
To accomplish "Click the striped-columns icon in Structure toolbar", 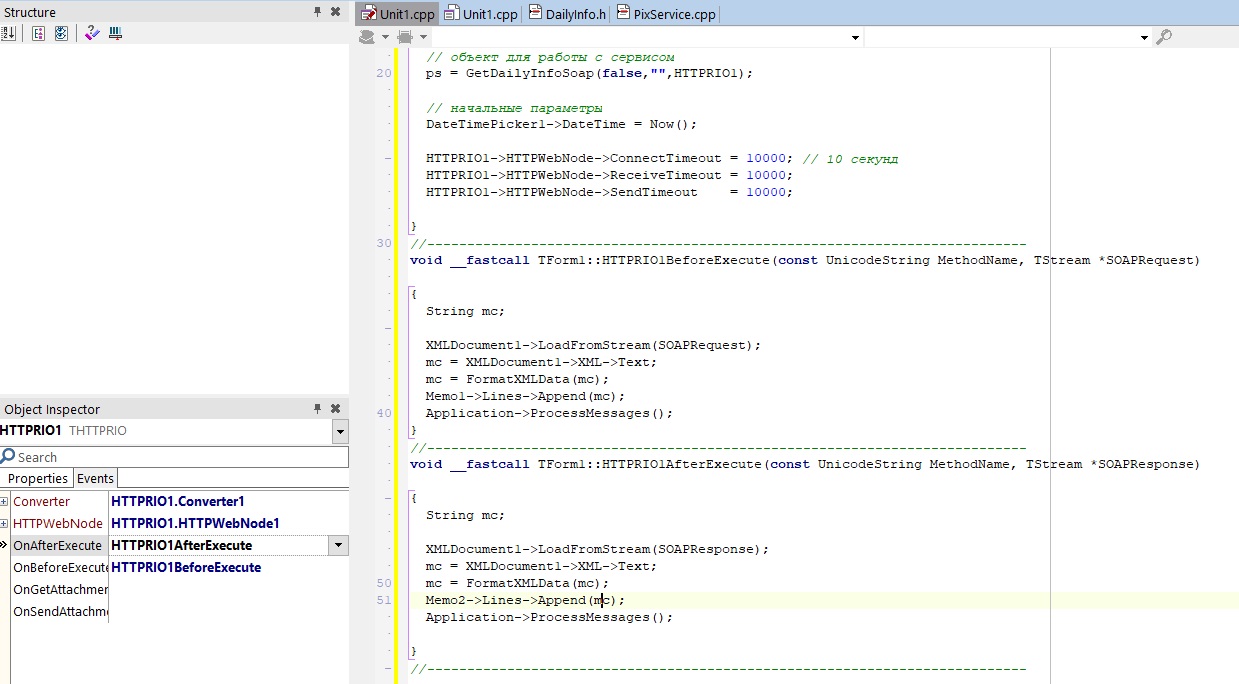I will 116,33.
